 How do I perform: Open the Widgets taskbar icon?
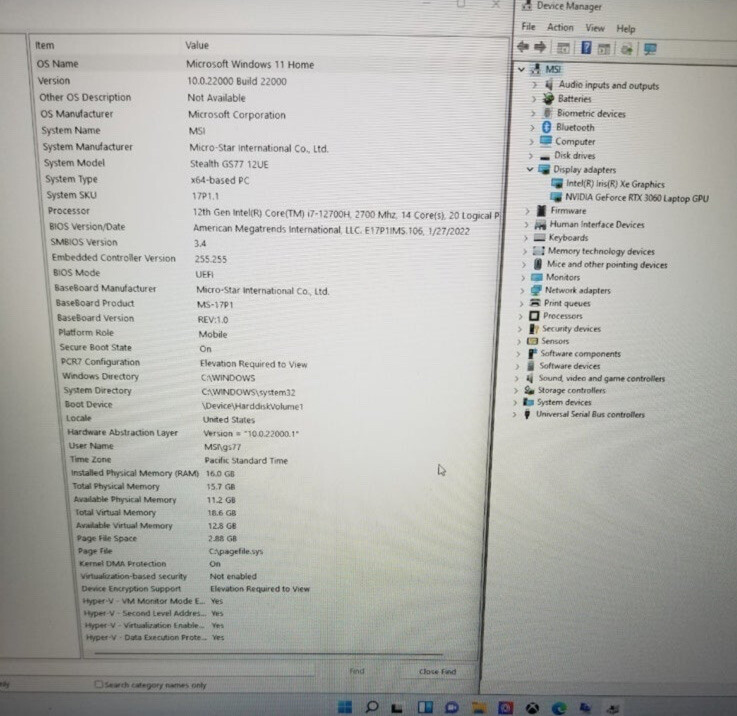tap(425, 707)
